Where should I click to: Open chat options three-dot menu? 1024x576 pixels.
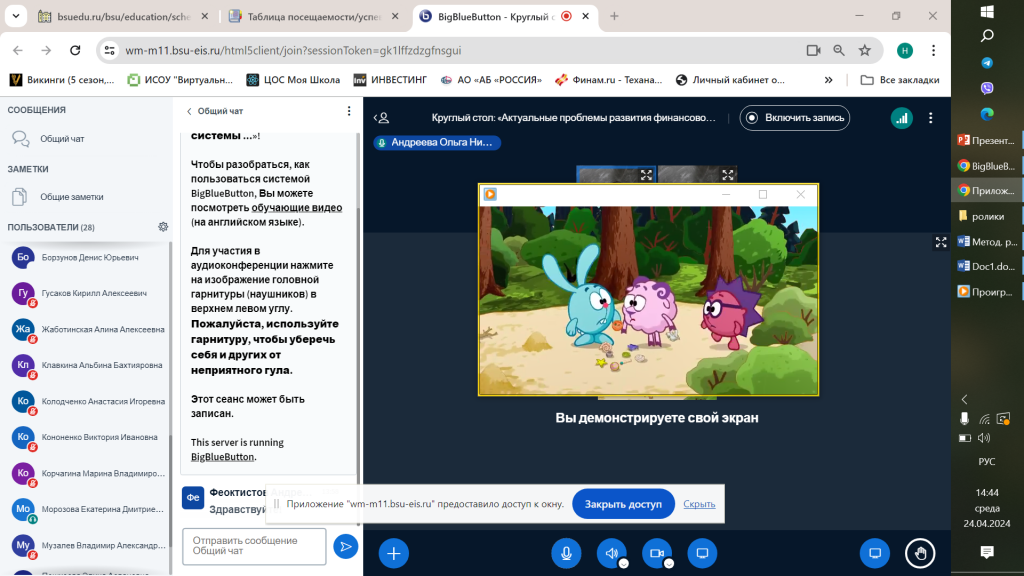pyautogui.click(x=349, y=111)
